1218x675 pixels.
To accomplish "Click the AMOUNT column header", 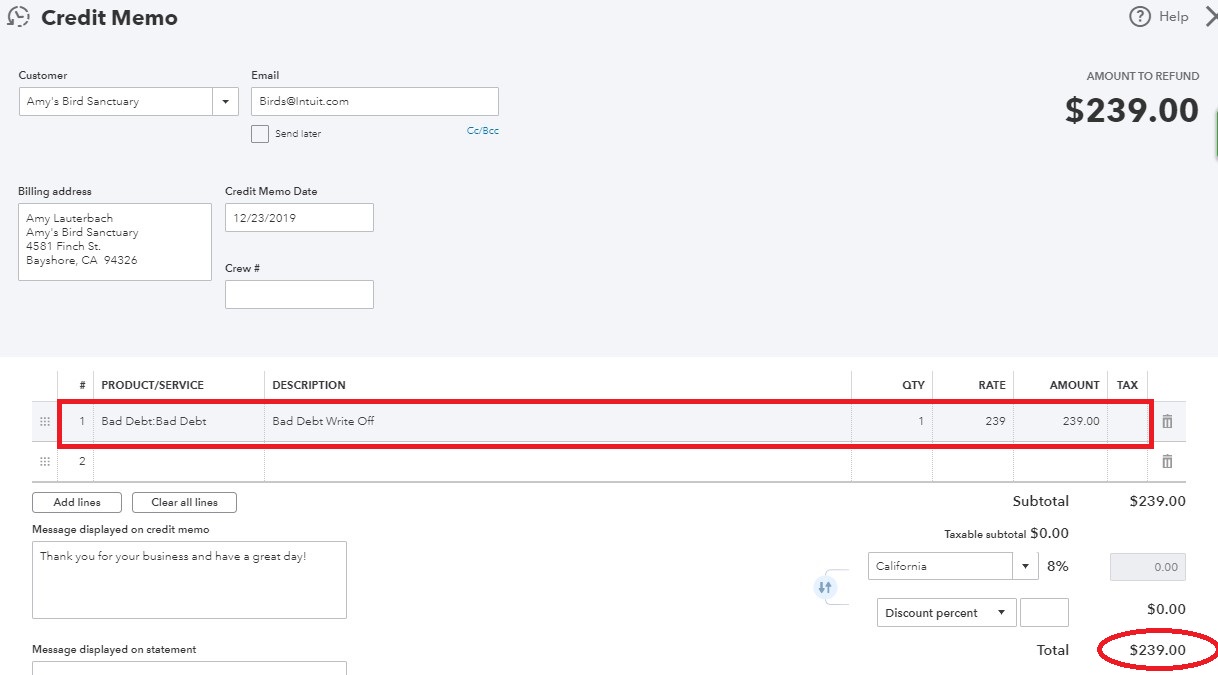I will 1074,385.
